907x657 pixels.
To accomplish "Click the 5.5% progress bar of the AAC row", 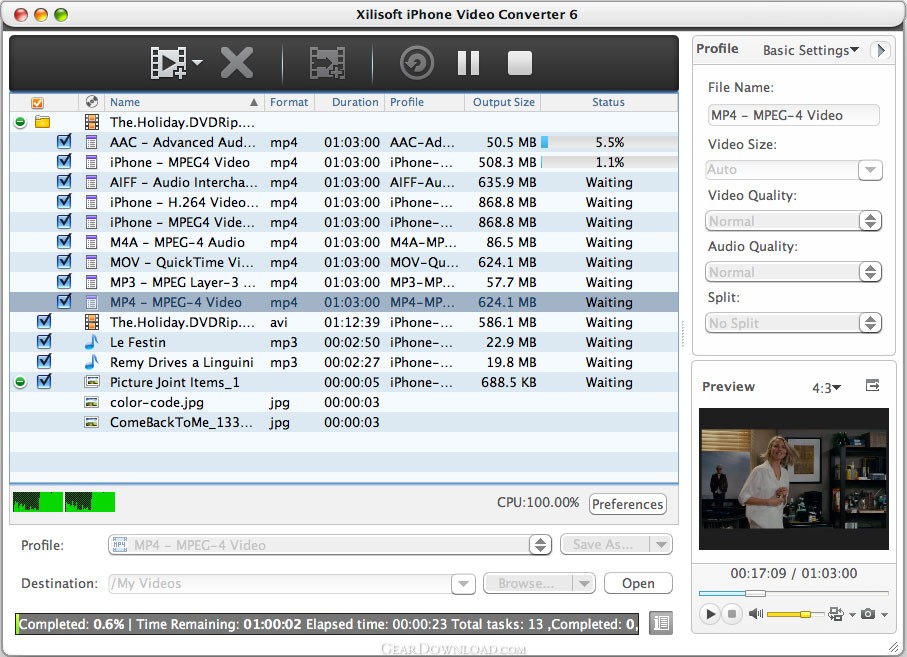I will [609, 142].
